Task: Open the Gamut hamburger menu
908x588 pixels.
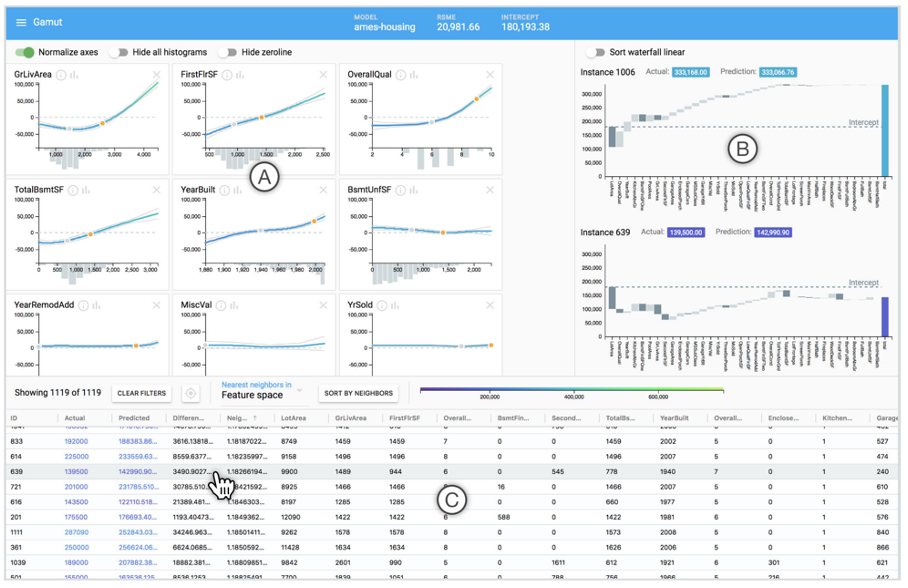Action: pos(21,21)
